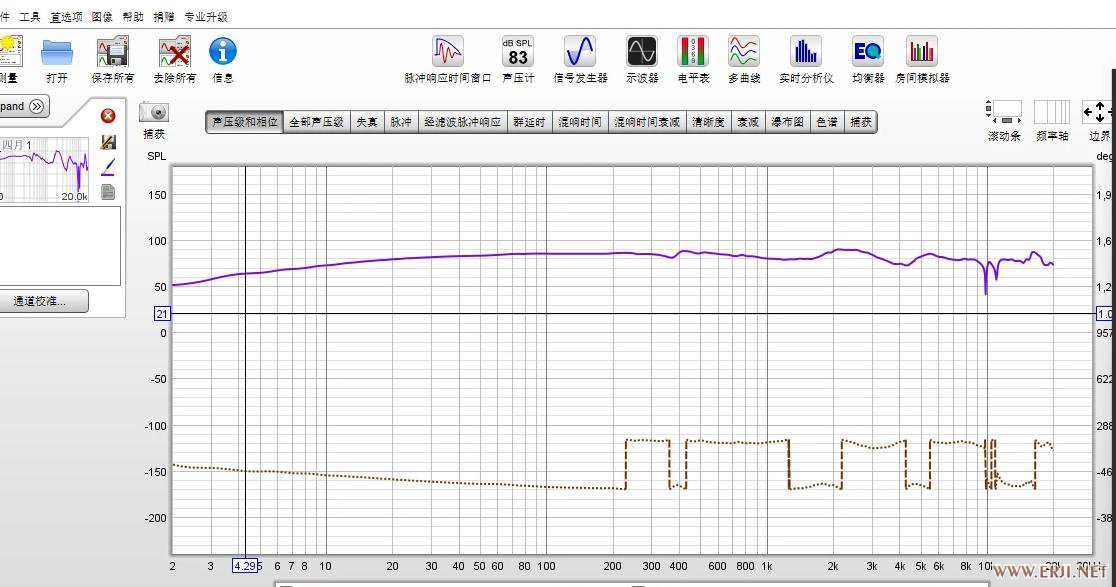Select the 四月 1 measurement thumbnail
1116x587 pixels.
(x=44, y=168)
